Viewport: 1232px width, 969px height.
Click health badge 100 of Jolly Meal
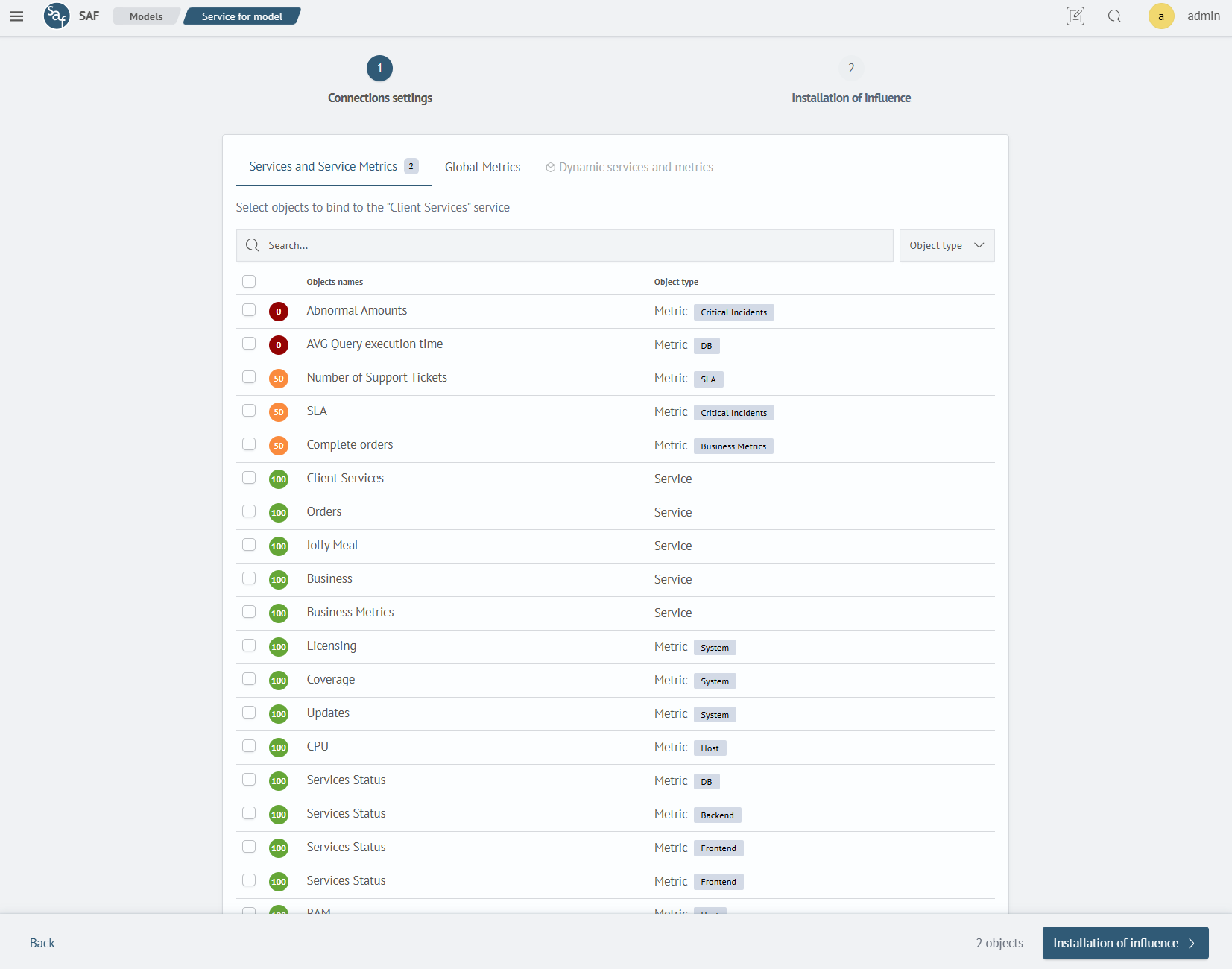[279, 546]
